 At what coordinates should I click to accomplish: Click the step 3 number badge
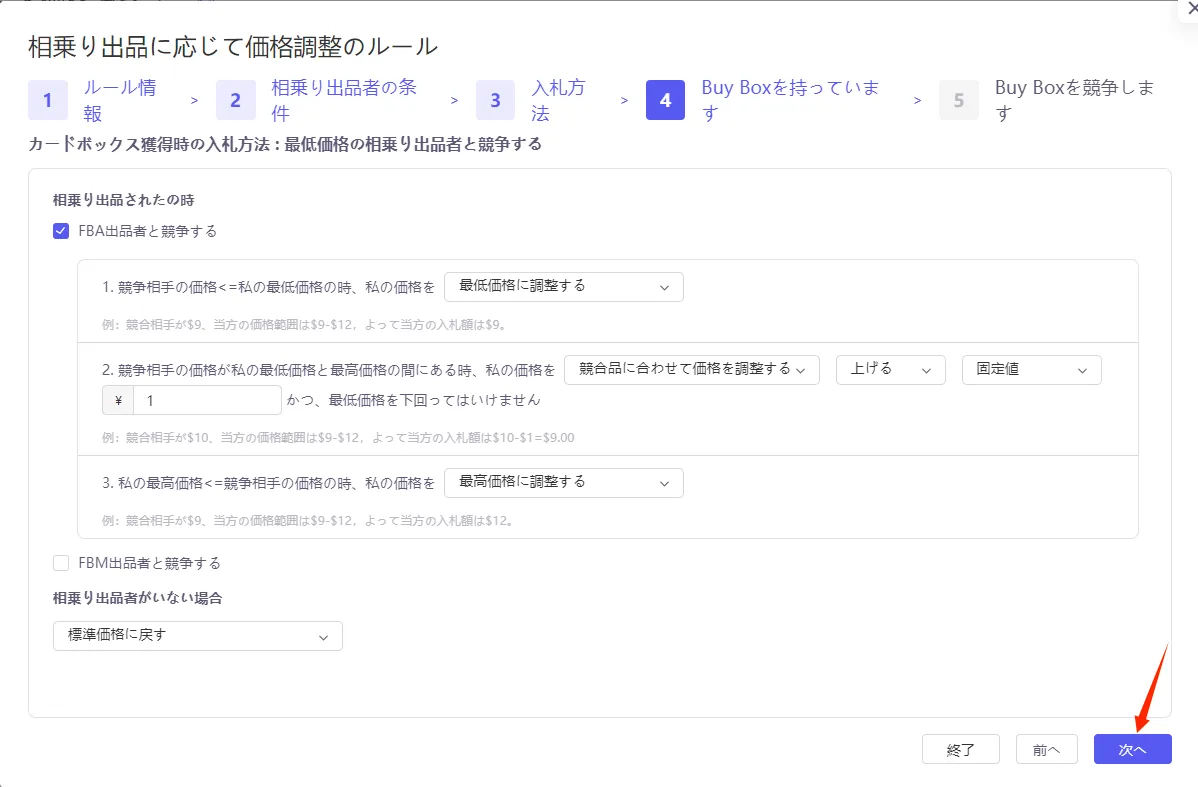[495, 100]
